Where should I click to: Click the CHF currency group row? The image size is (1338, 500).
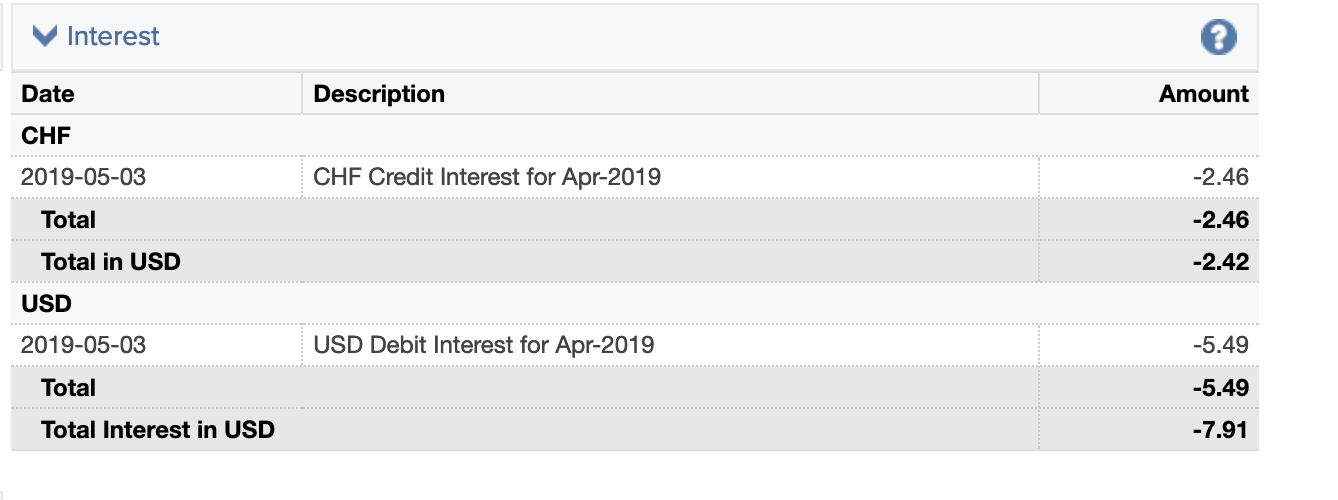coord(635,136)
